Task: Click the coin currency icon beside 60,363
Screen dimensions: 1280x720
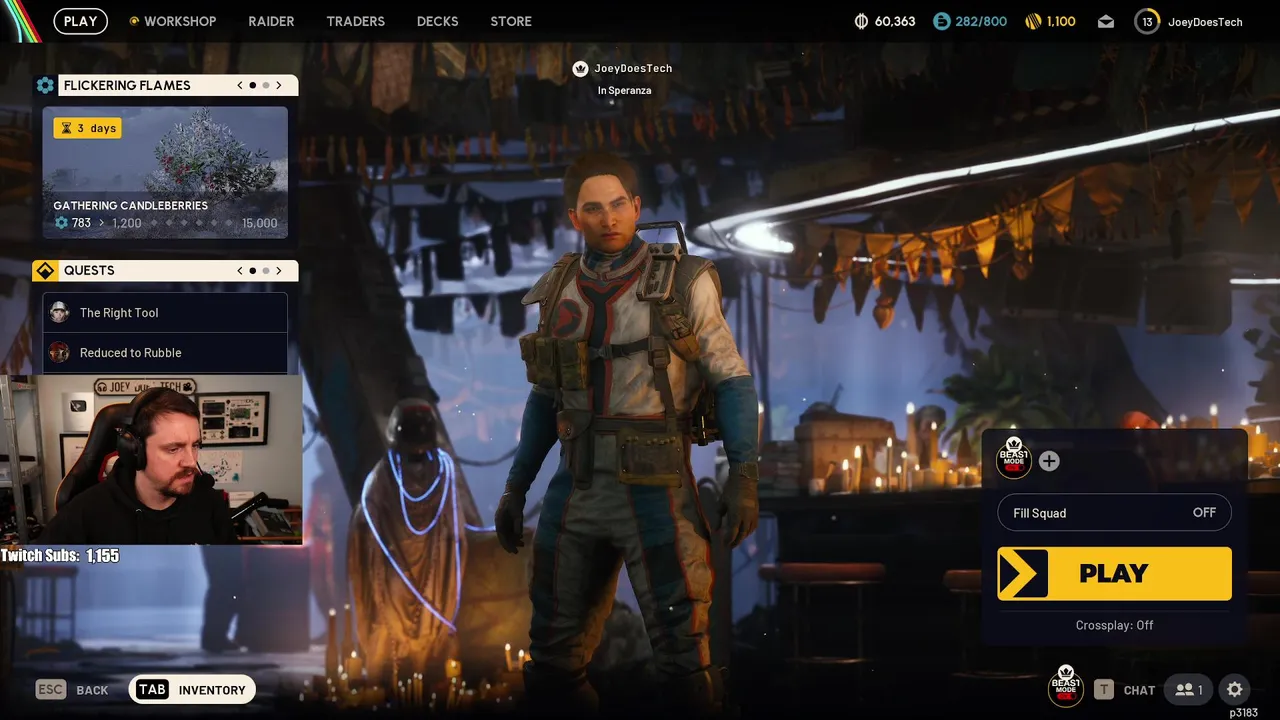Action: 861,21
